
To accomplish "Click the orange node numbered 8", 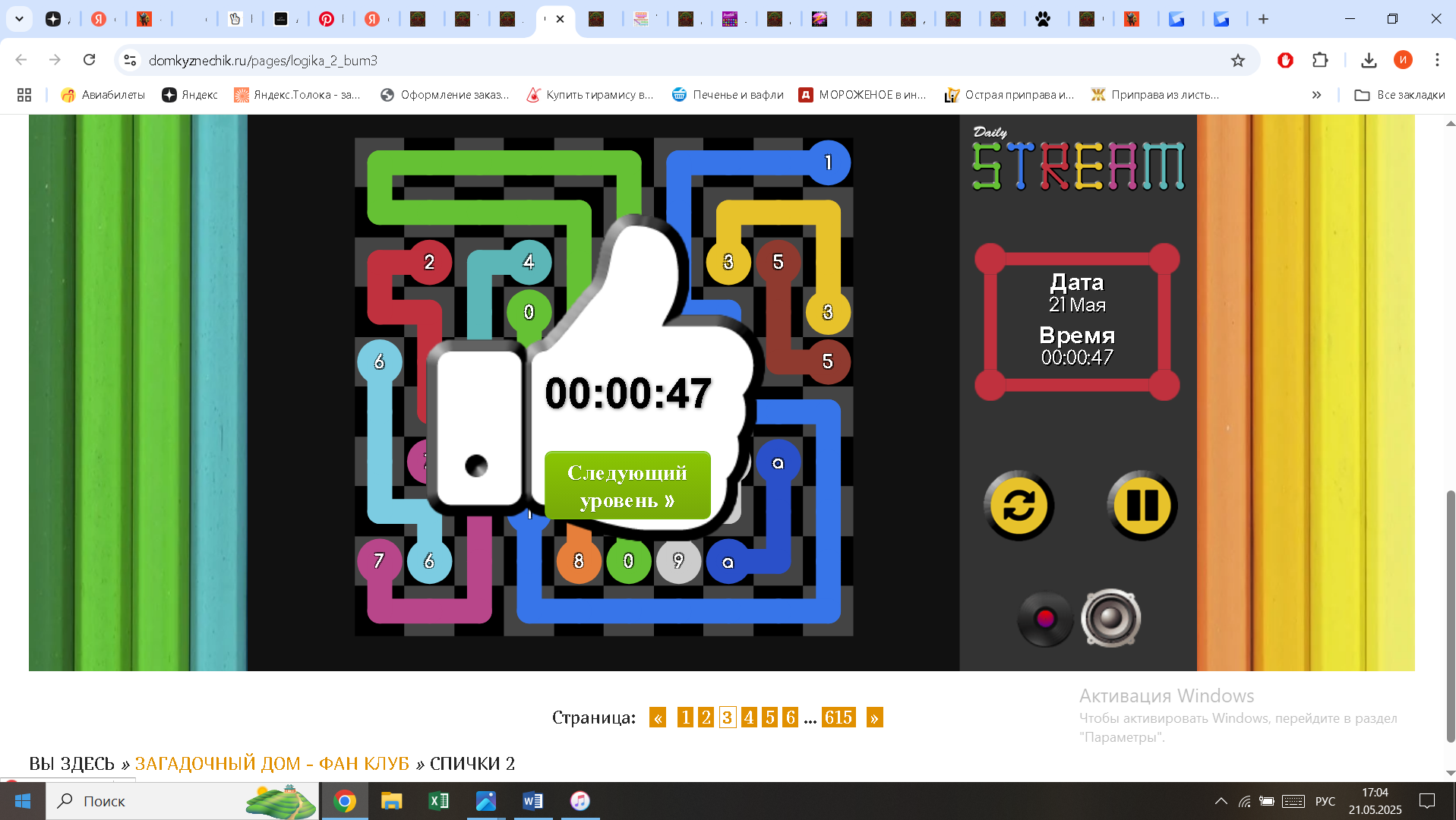I will [579, 561].
